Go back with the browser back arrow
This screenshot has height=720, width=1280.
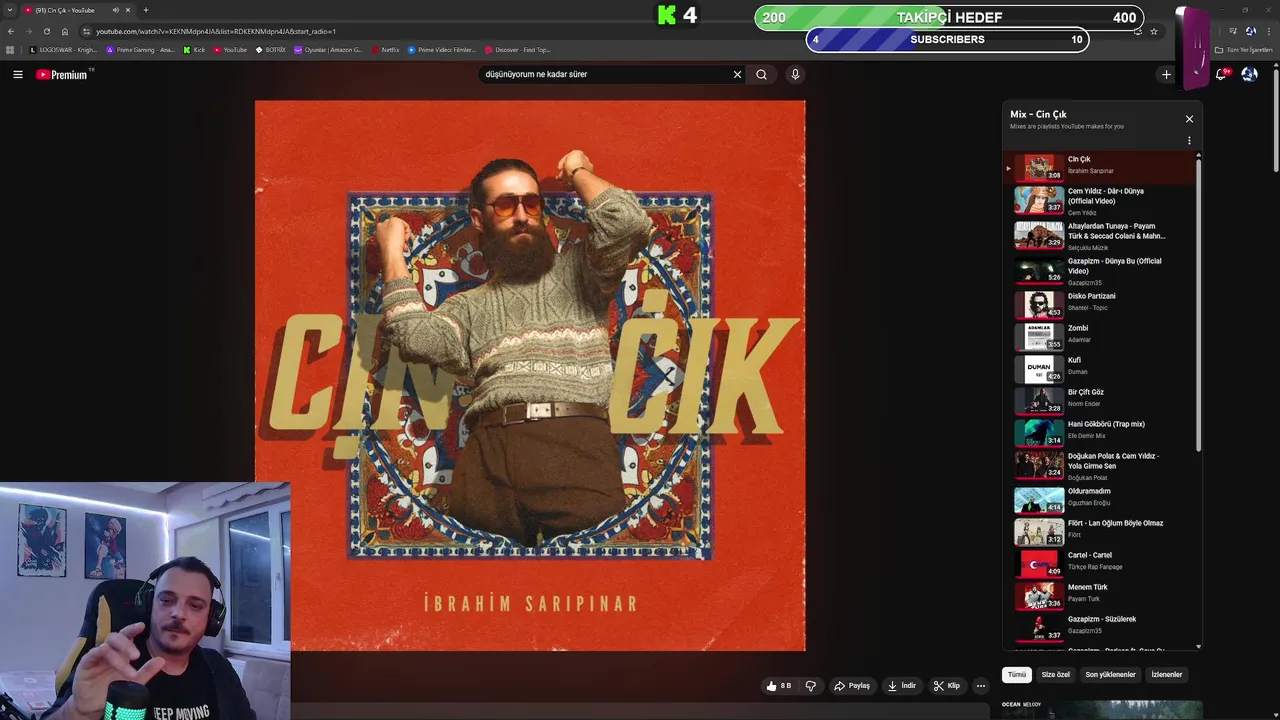[x=11, y=31]
